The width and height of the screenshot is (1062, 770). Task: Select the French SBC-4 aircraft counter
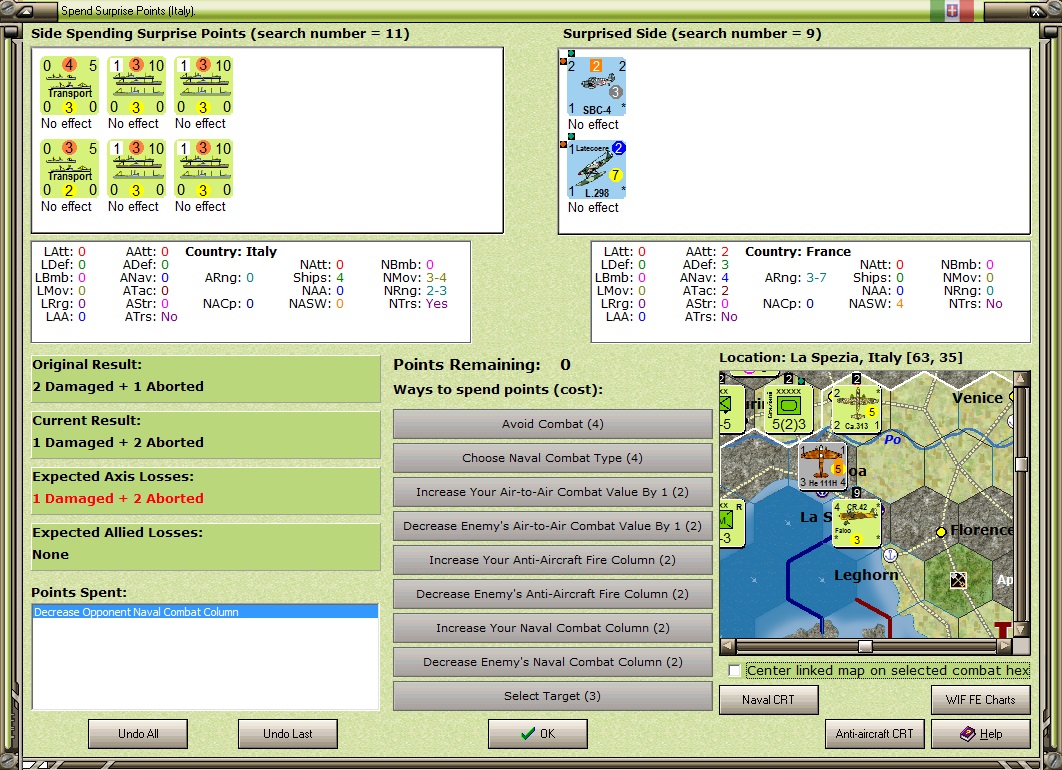(x=597, y=87)
